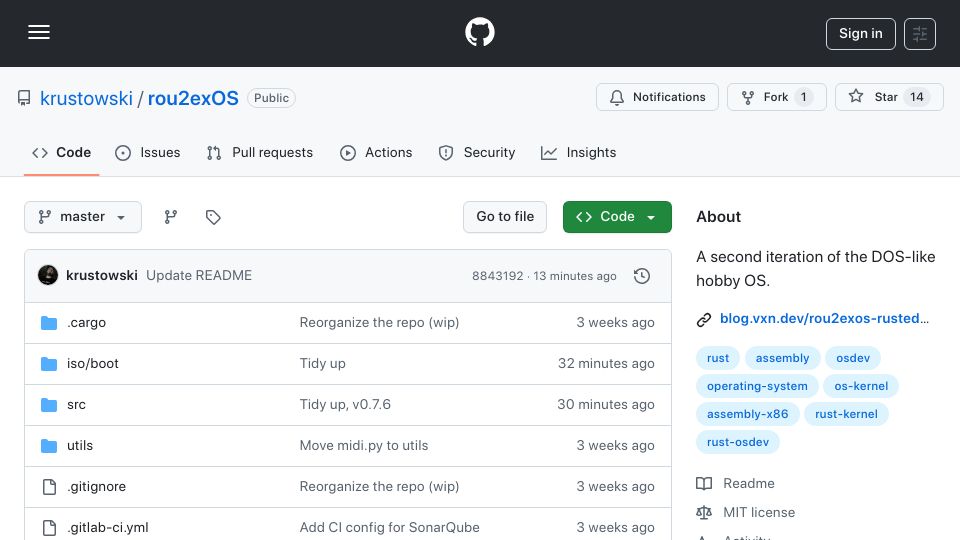Click the .gitlab-ci.yml file icon
This screenshot has width=960, height=540.
point(49,528)
